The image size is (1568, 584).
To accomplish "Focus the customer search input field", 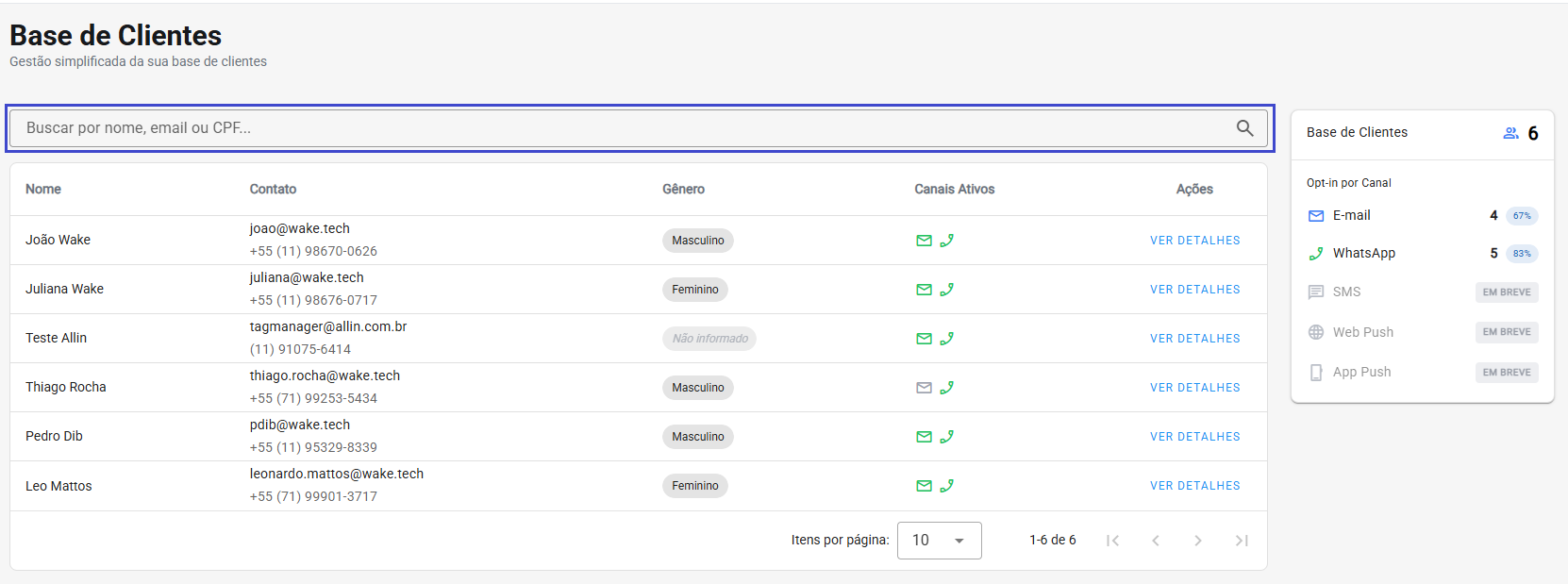I will (x=623, y=128).
